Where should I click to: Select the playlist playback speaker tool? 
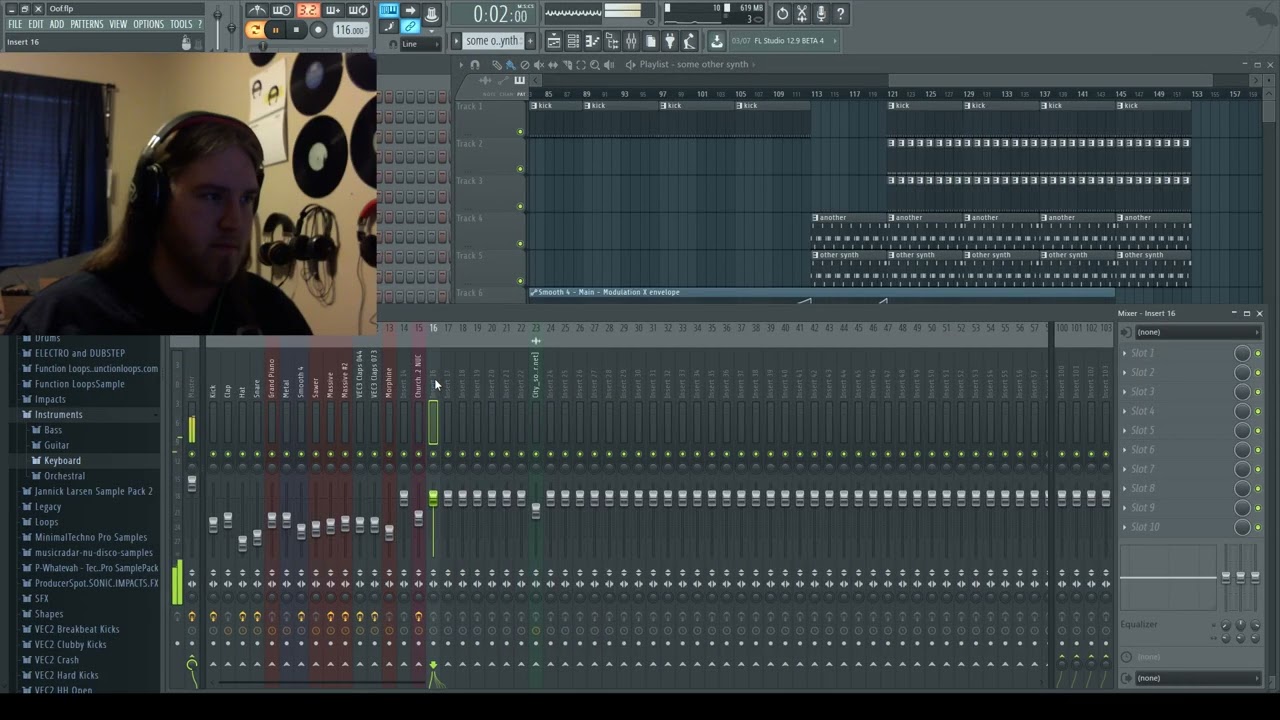tap(609, 64)
